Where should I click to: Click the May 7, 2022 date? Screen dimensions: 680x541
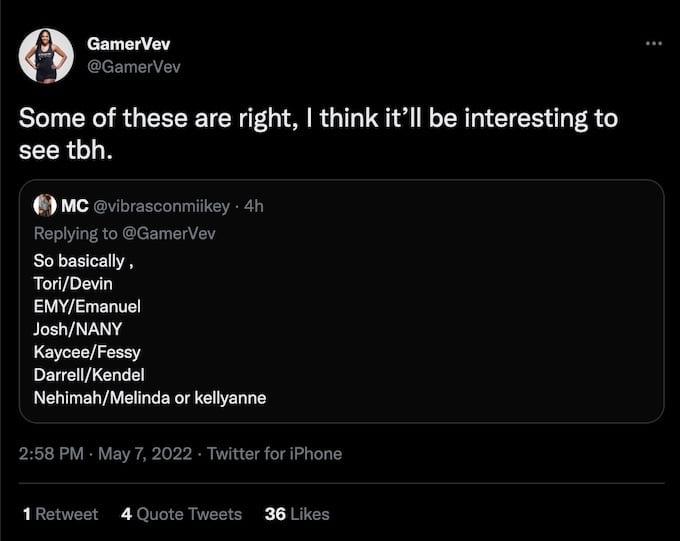[145, 454]
